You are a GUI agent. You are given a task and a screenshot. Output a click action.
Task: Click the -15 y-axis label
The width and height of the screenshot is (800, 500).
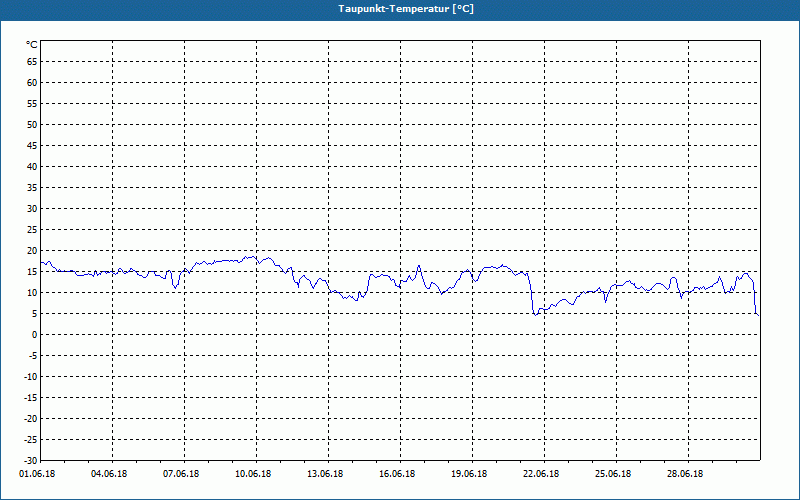31,397
